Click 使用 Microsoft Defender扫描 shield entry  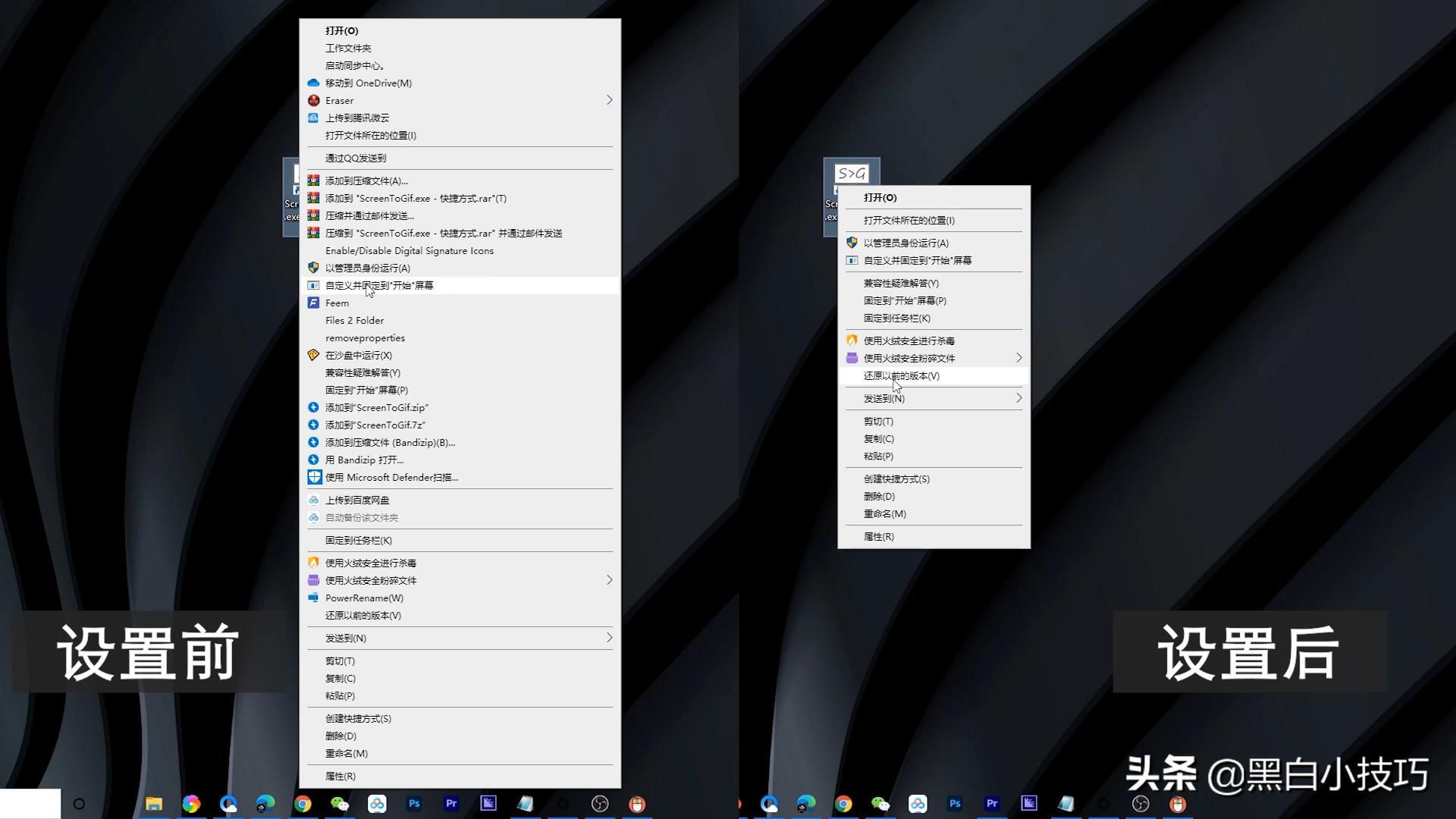coord(391,477)
